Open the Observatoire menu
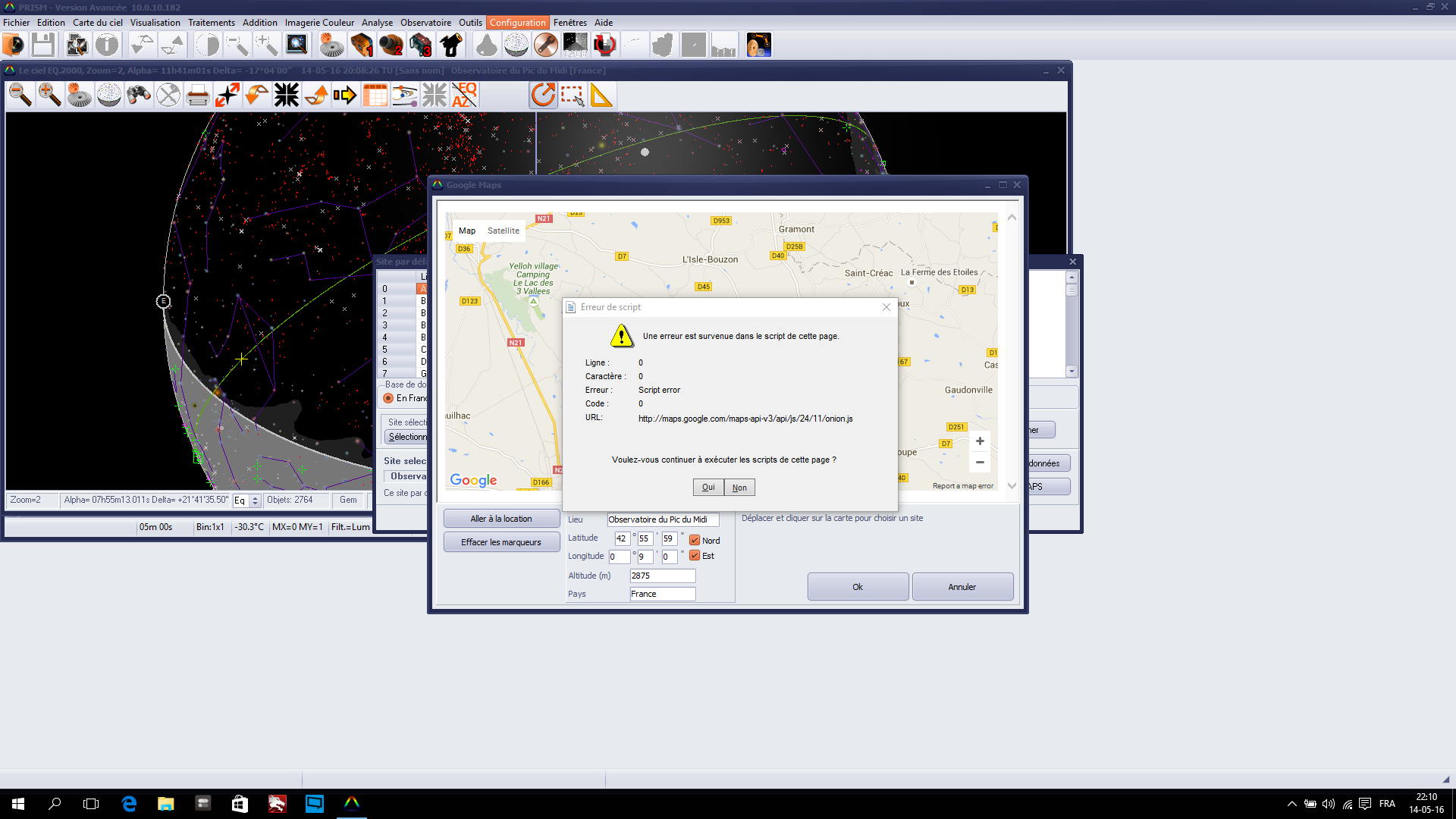This screenshot has width=1456, height=819. pyautogui.click(x=425, y=23)
